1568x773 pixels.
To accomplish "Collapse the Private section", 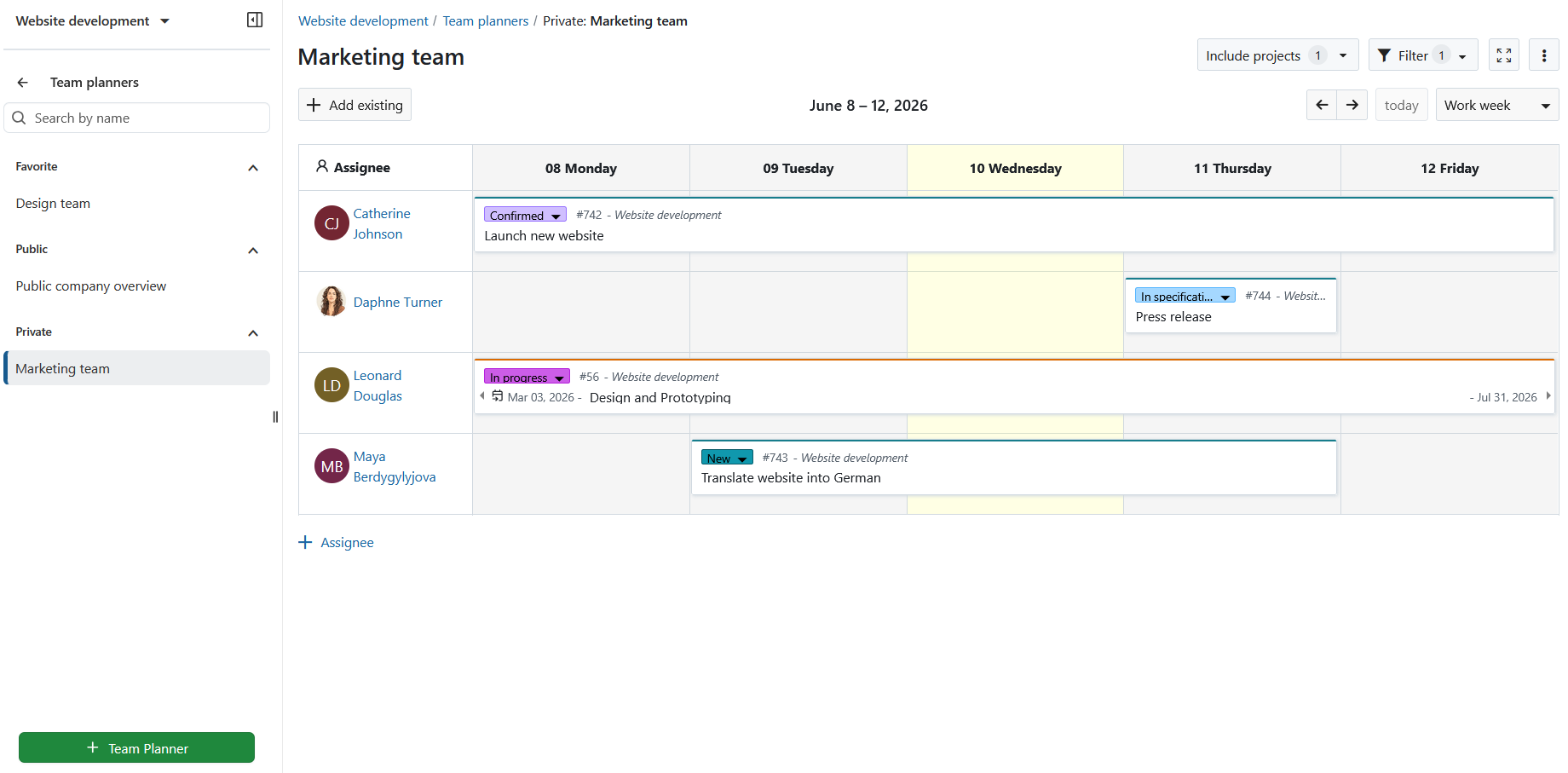I will [253, 333].
